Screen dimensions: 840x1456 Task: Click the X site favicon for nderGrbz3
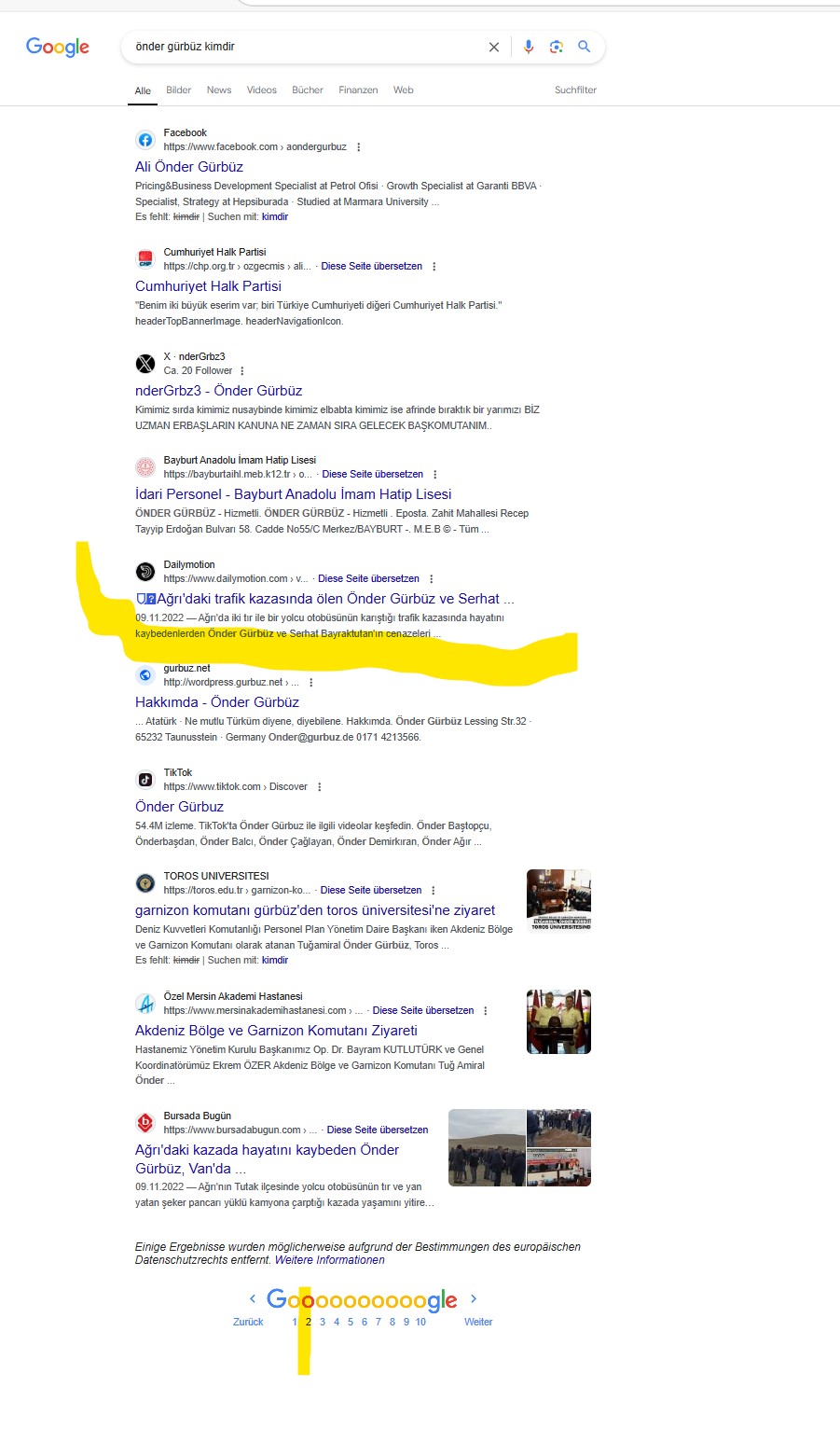[x=145, y=364]
